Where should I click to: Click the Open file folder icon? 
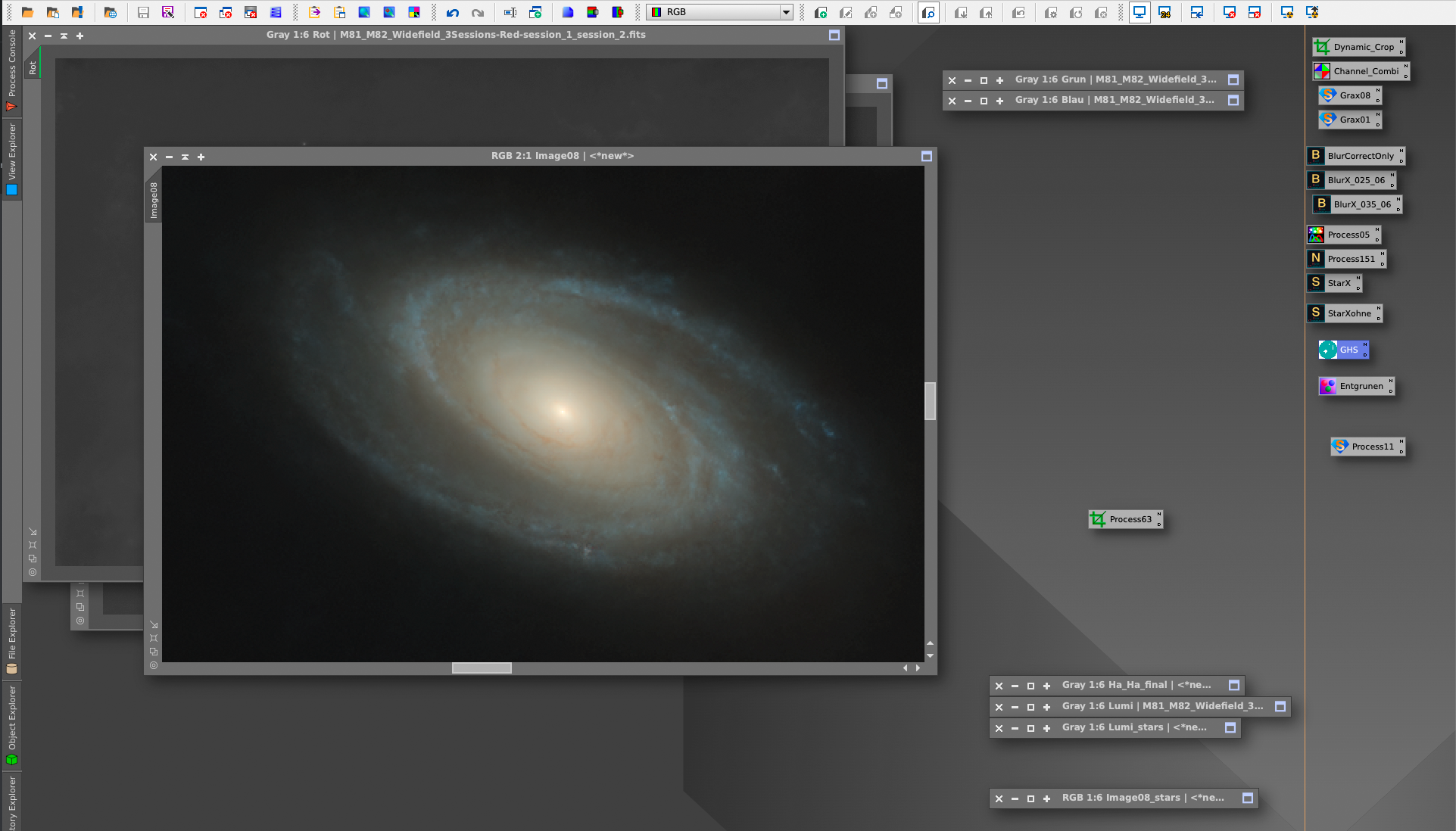27,12
